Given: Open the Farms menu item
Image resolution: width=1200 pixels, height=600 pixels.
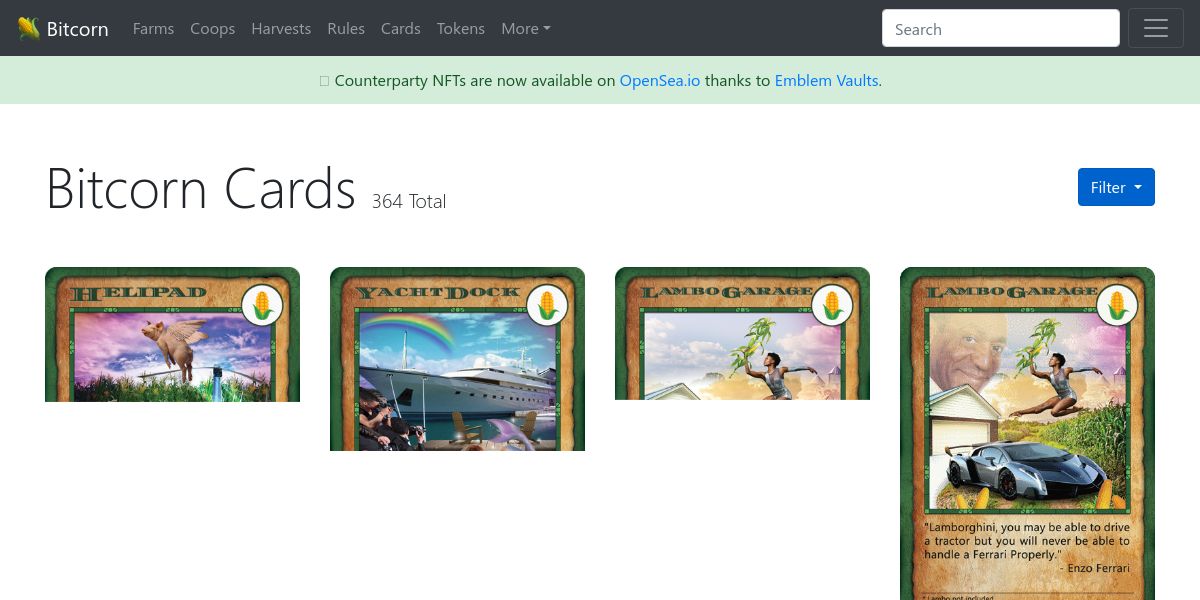Looking at the screenshot, I should (153, 29).
